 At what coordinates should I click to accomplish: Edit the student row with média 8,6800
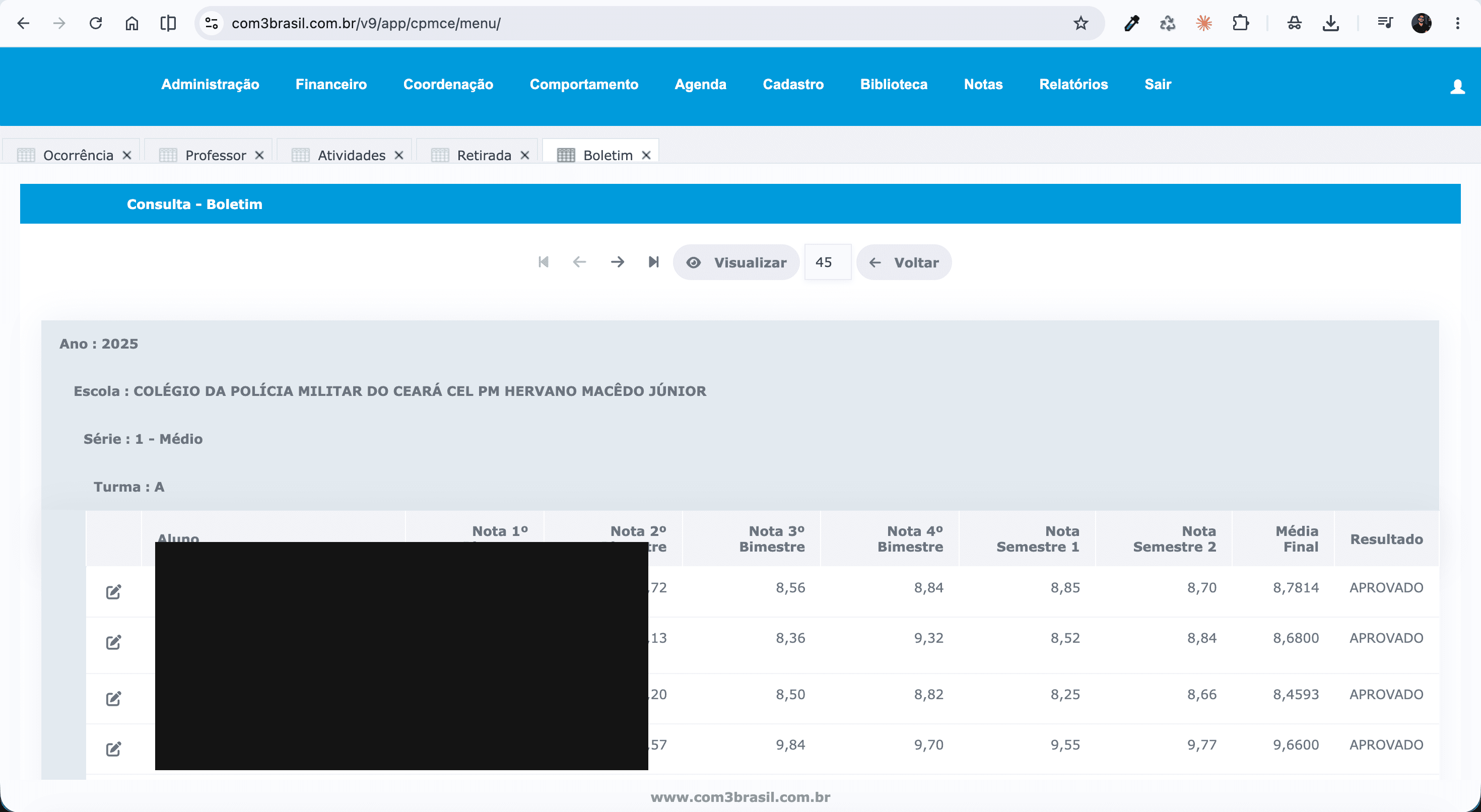tap(114, 642)
